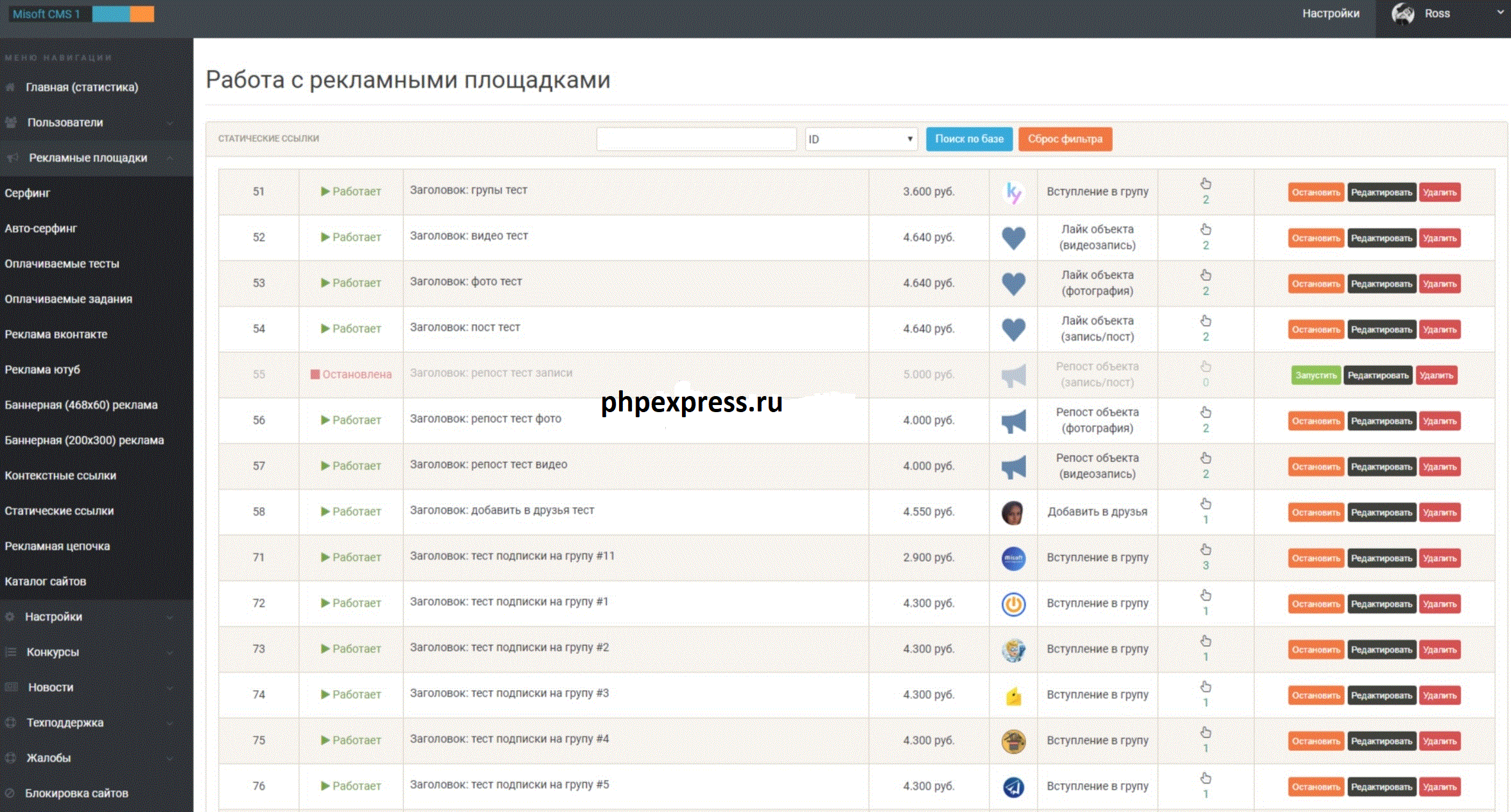The height and width of the screenshot is (812, 1511).
Task: Click price '2.900 руб.' in row 71
Action: 929,557
